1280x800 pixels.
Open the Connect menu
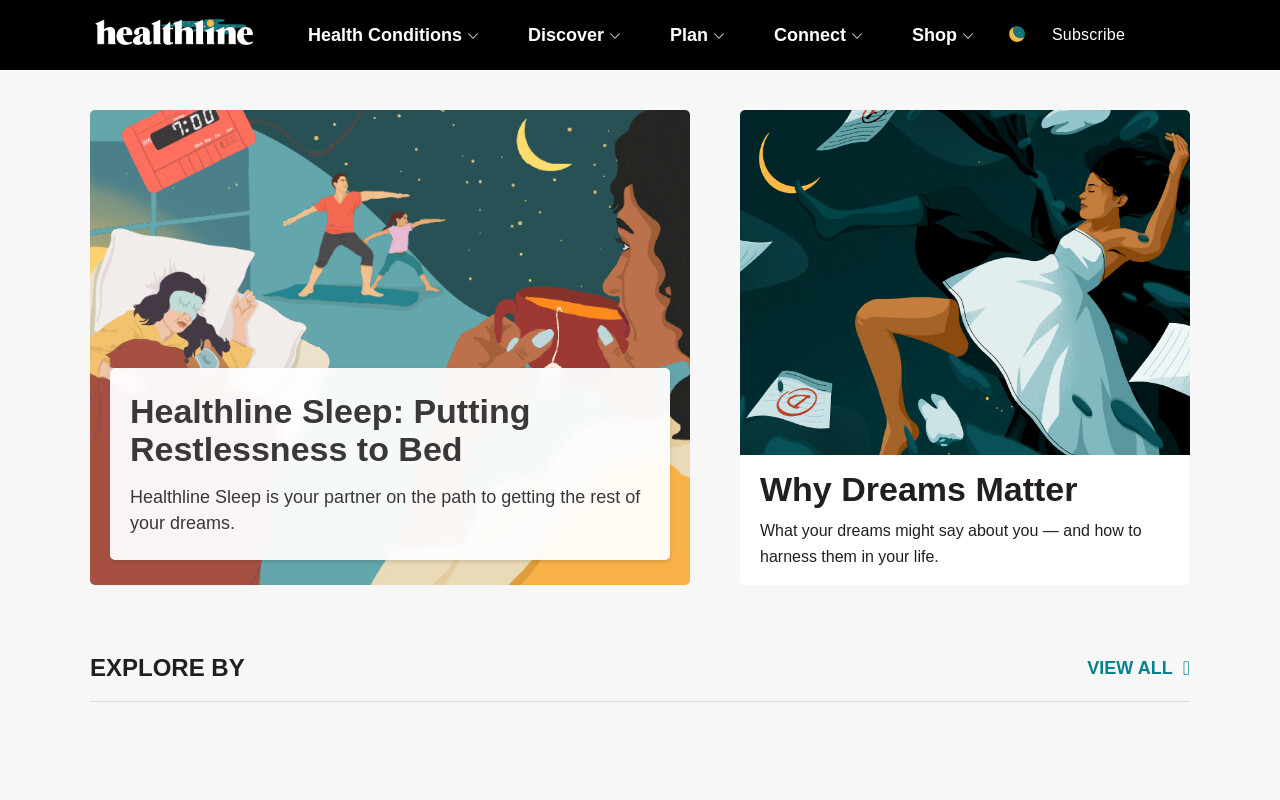click(810, 35)
